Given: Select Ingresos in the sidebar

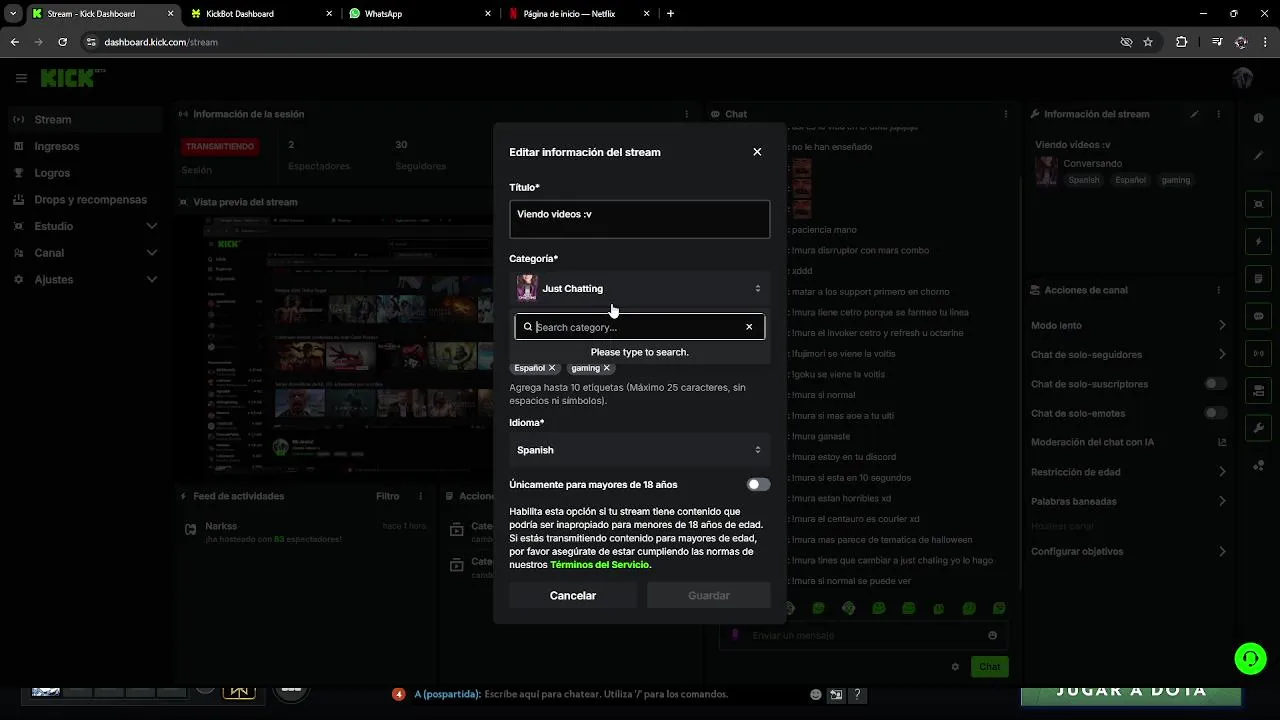Looking at the screenshot, I should point(84,146).
